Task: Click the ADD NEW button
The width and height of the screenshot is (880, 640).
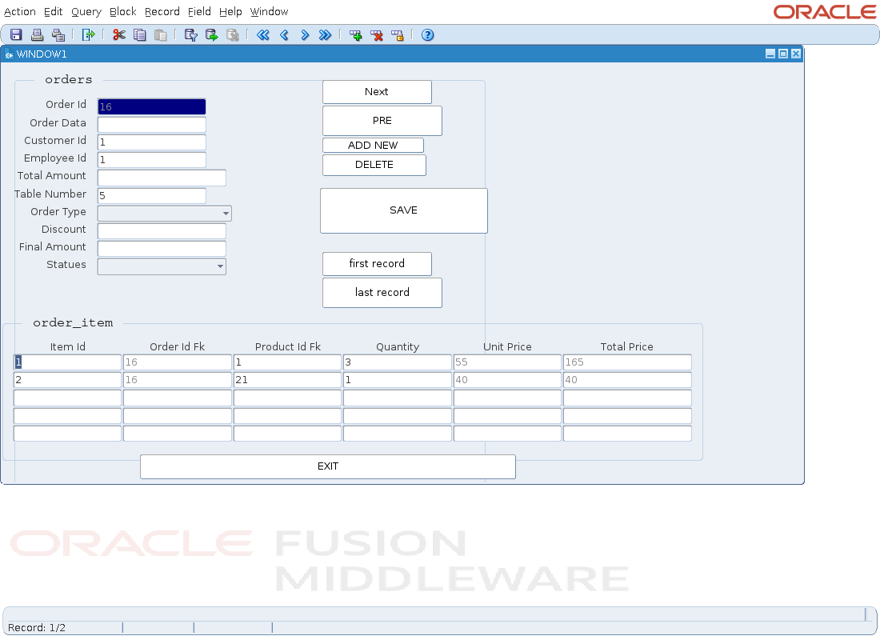Action: (x=373, y=145)
